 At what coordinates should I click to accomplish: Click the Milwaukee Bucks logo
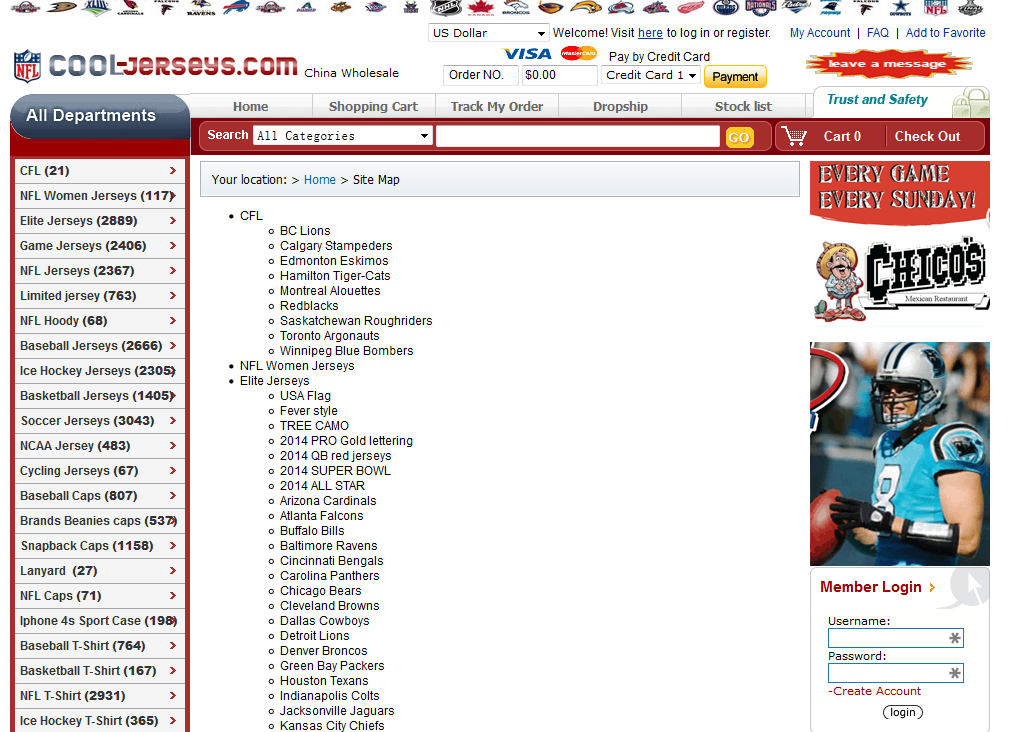[410, 7]
